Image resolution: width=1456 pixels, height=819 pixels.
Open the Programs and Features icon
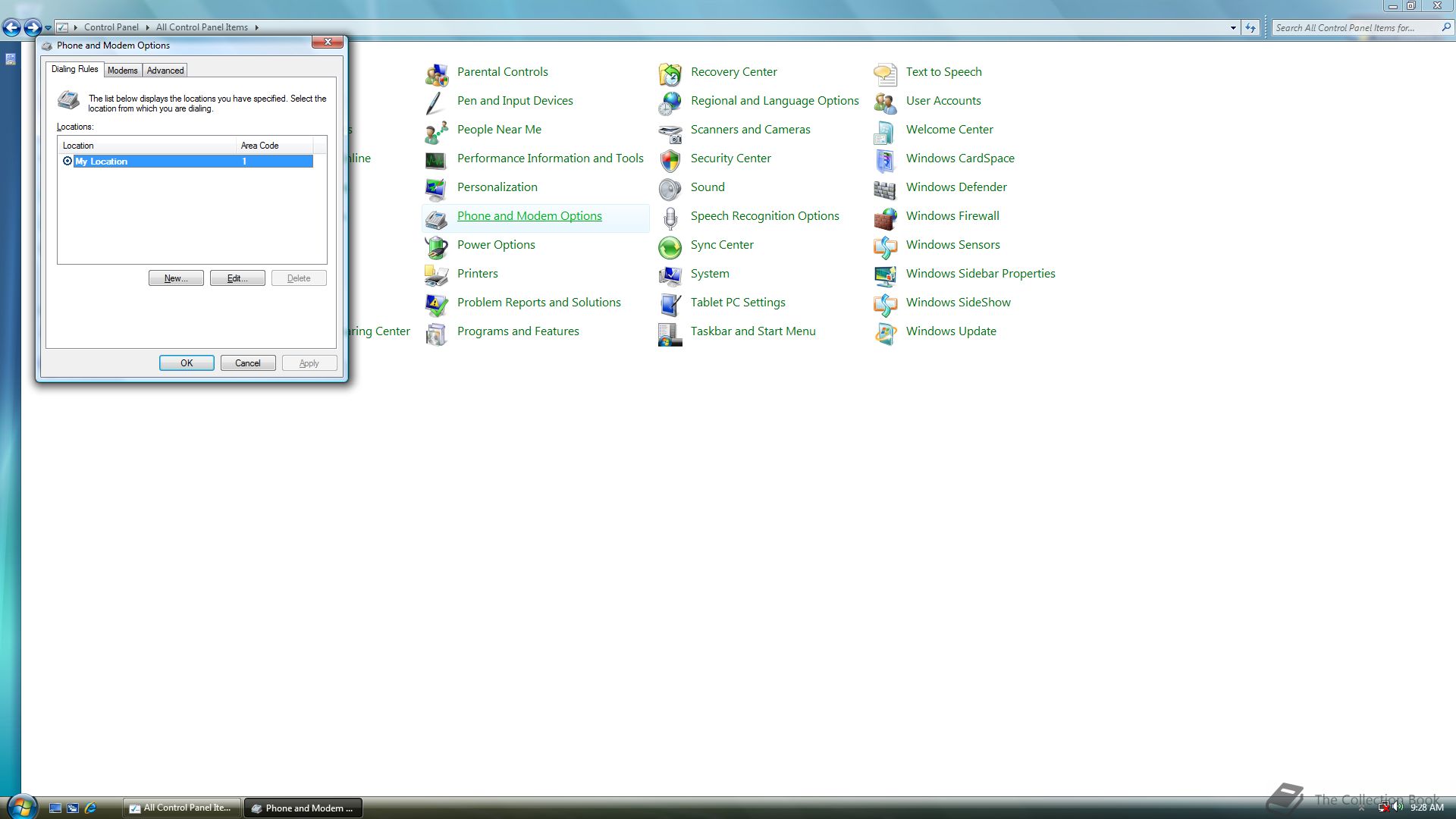436,333
